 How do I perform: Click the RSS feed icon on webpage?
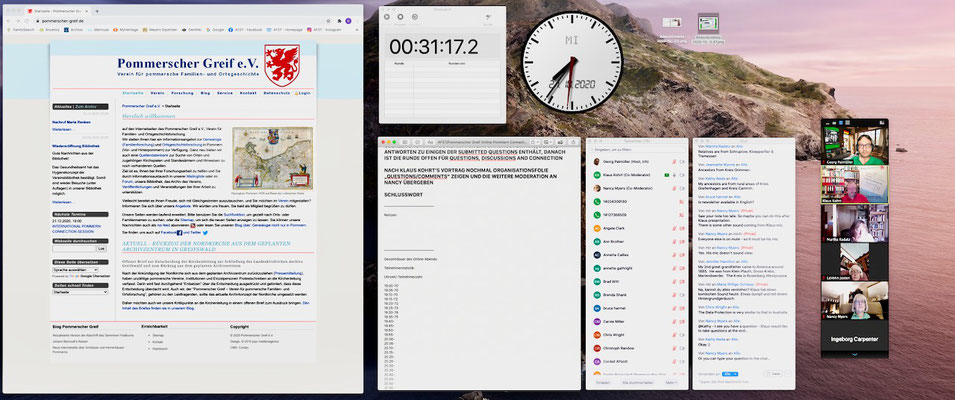193,225
